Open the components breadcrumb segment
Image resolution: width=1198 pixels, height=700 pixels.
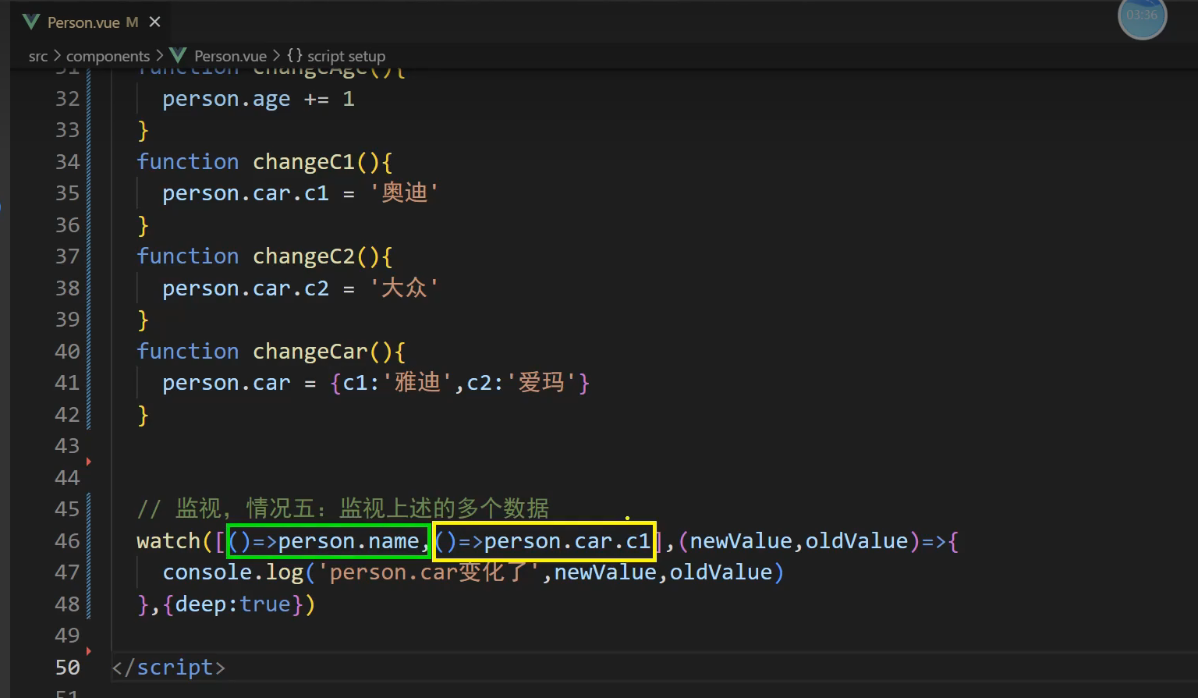pyautogui.click(x=108, y=57)
